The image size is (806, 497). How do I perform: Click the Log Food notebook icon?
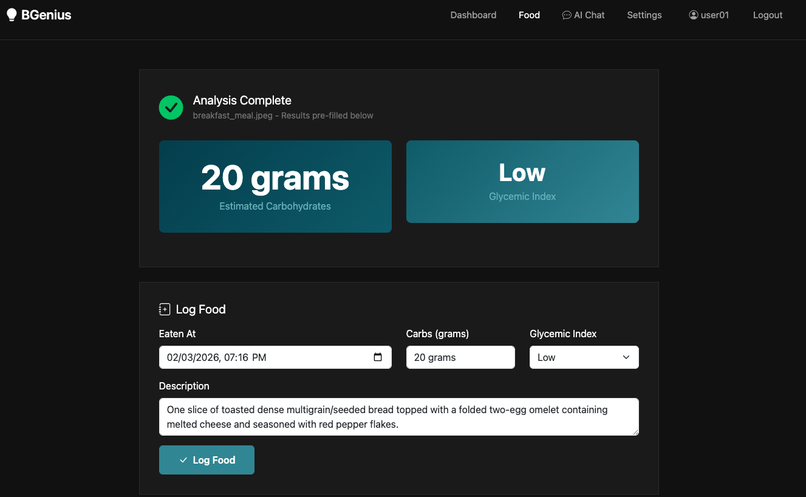pyautogui.click(x=164, y=309)
